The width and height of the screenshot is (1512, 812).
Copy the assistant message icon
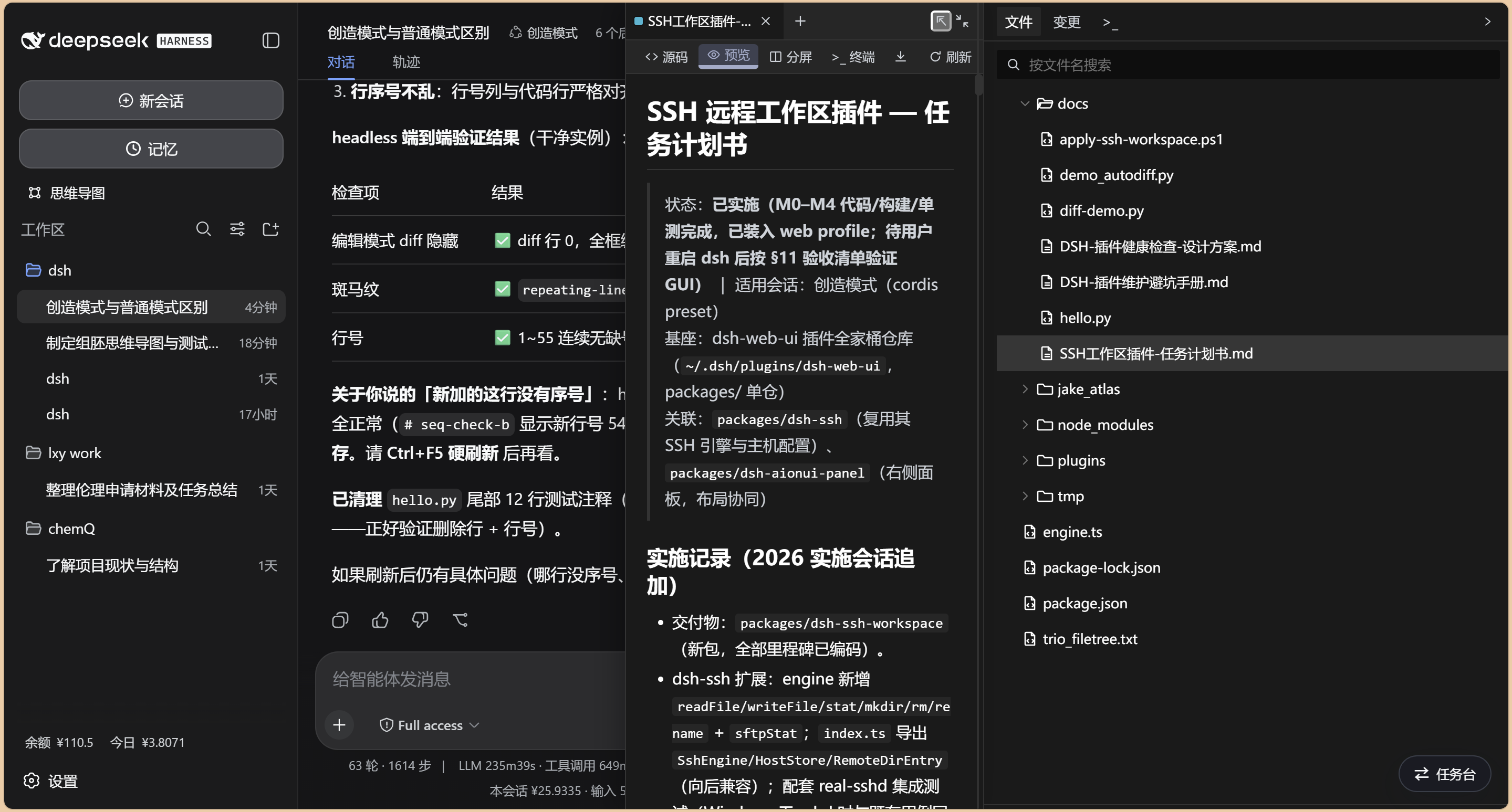340,619
